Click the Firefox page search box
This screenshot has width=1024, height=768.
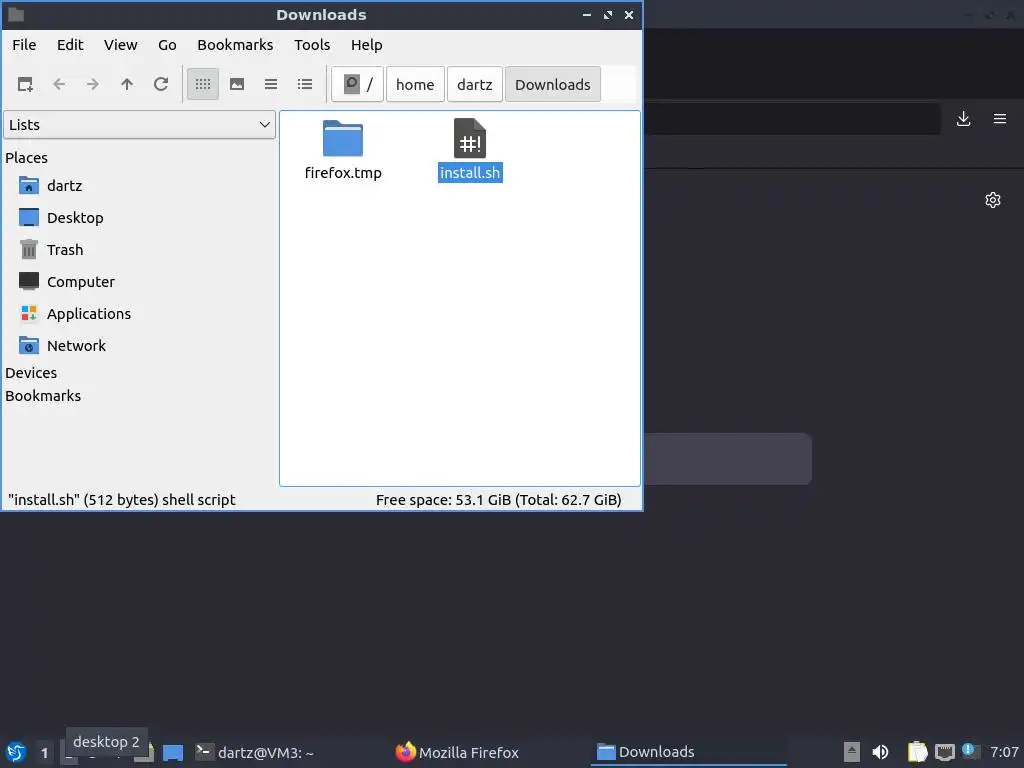(x=728, y=458)
